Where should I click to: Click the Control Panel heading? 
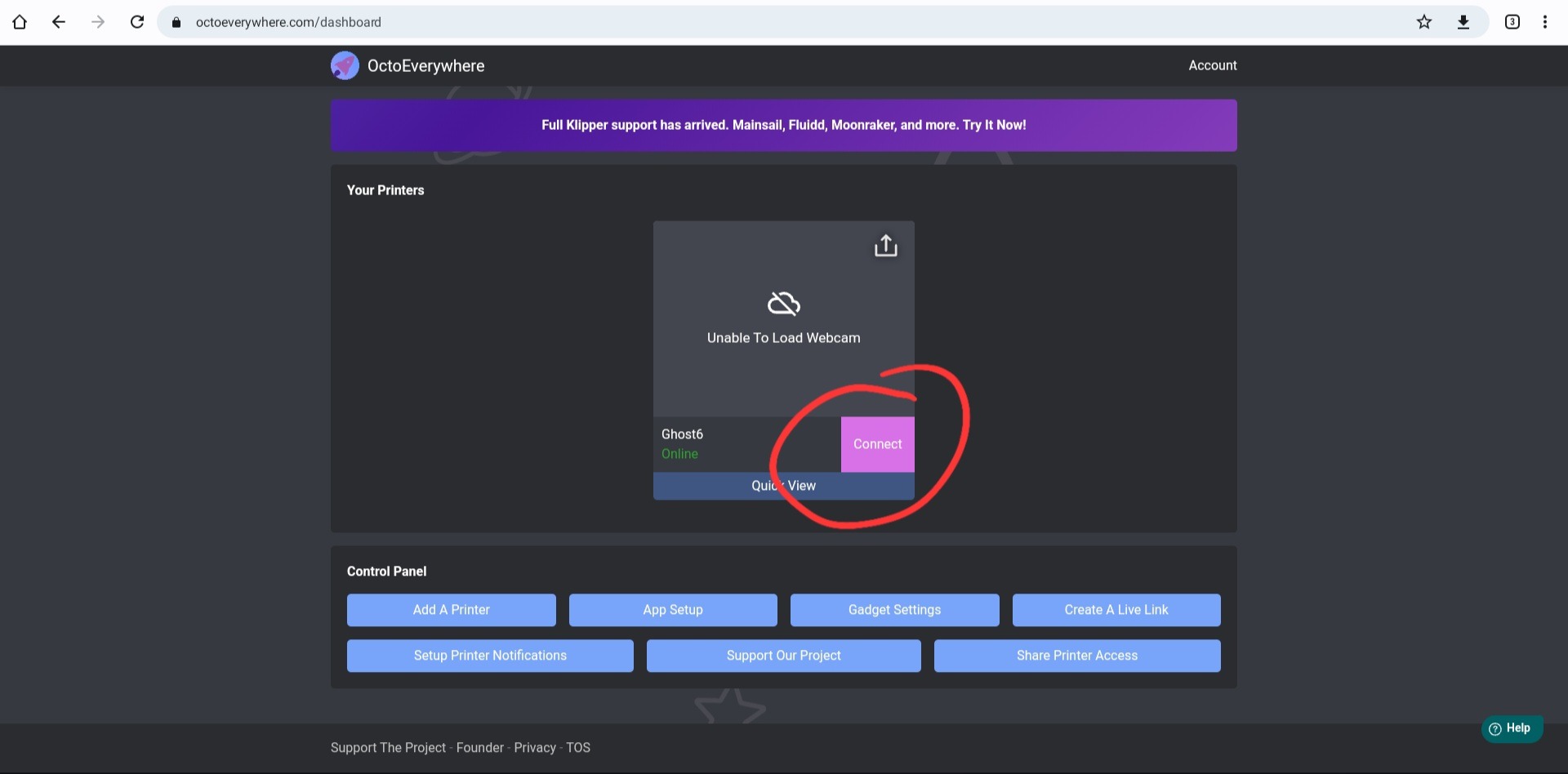coord(386,572)
